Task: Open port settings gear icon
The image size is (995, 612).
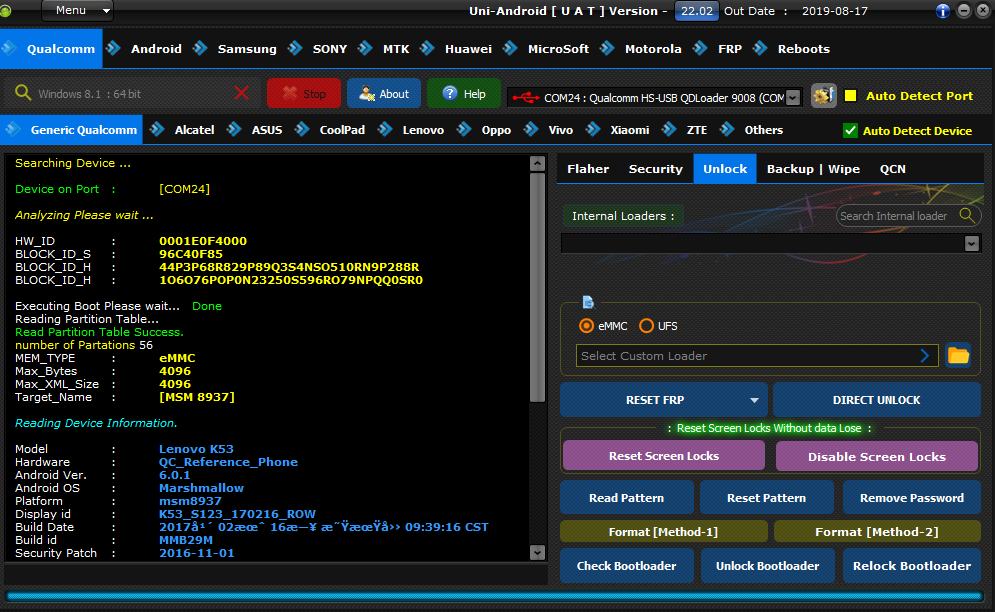Action: click(x=824, y=96)
